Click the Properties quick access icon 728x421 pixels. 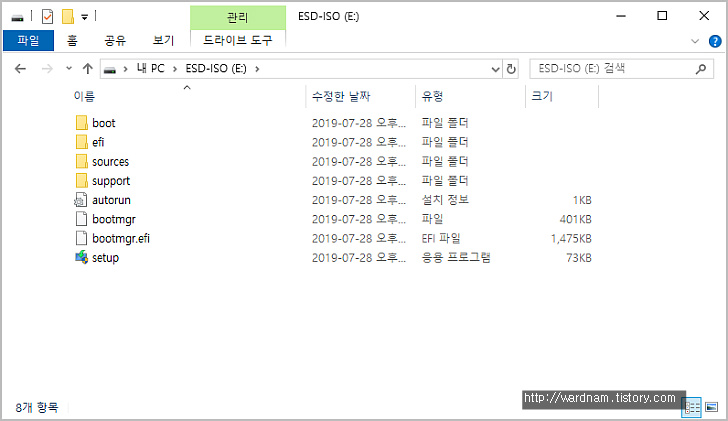(47, 17)
